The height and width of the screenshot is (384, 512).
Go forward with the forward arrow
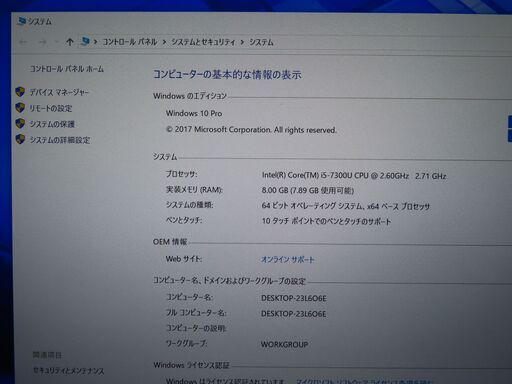click(42, 42)
